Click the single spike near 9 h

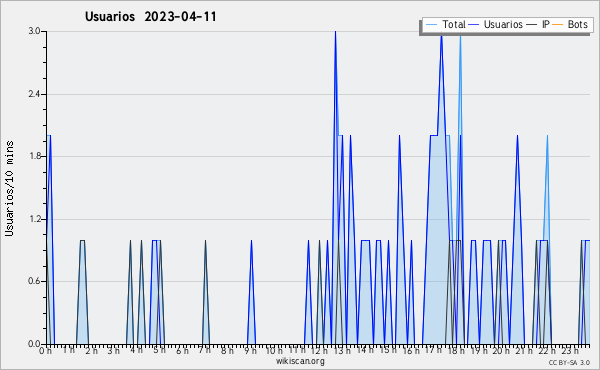click(251, 241)
